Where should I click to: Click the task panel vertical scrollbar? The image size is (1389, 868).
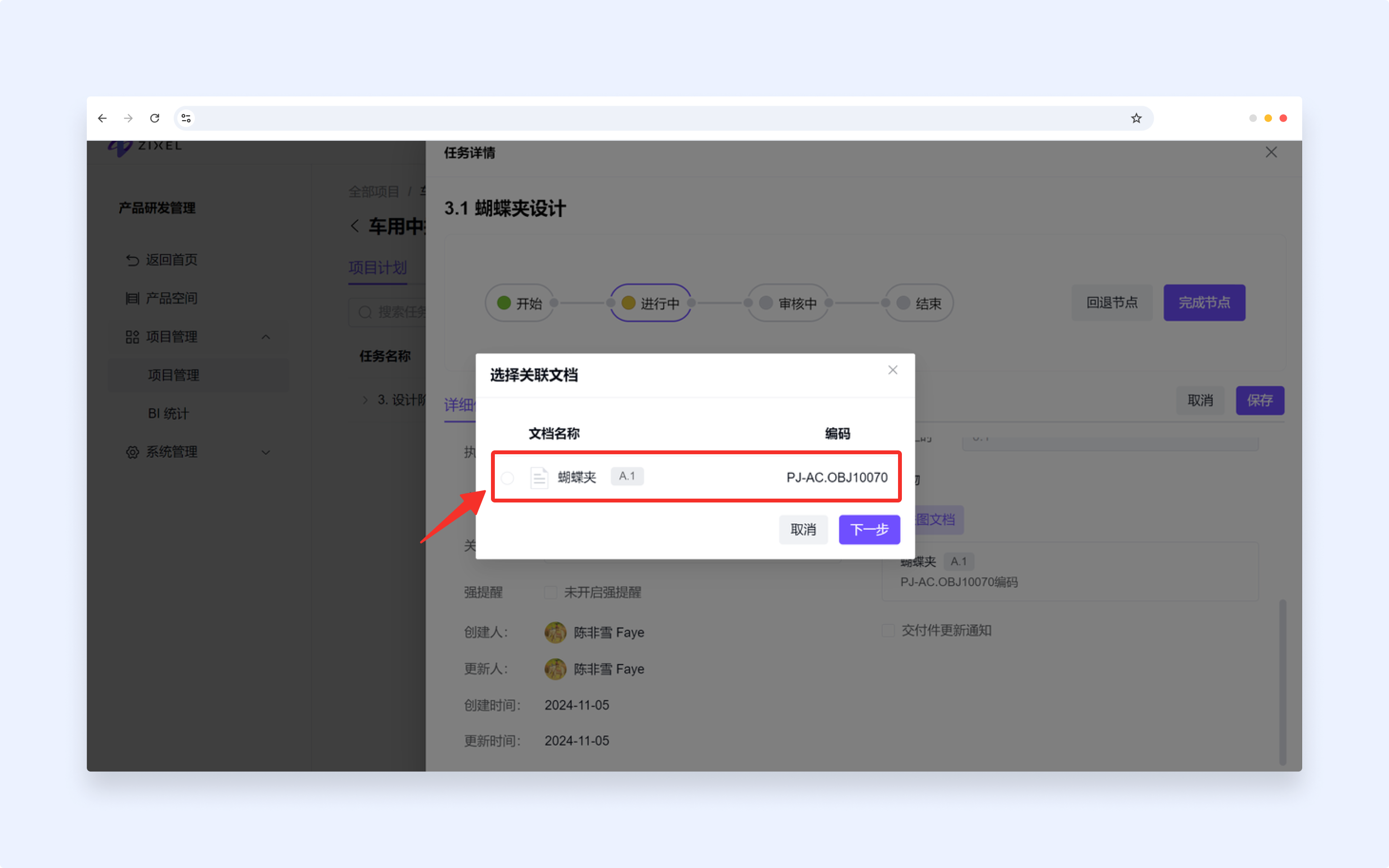click(x=1282, y=682)
